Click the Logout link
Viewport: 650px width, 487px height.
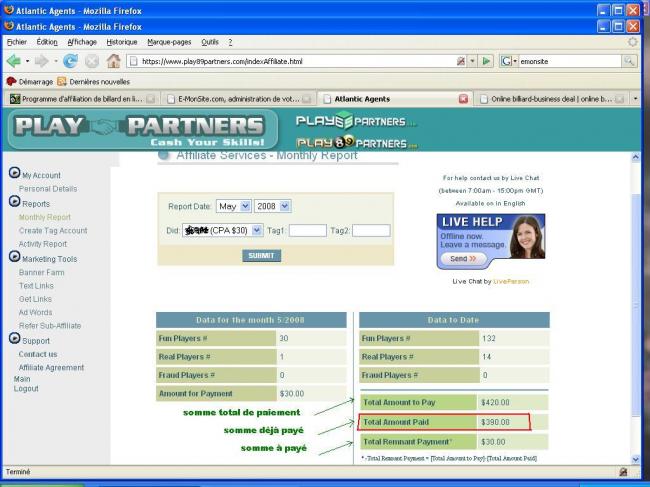pos(26,388)
